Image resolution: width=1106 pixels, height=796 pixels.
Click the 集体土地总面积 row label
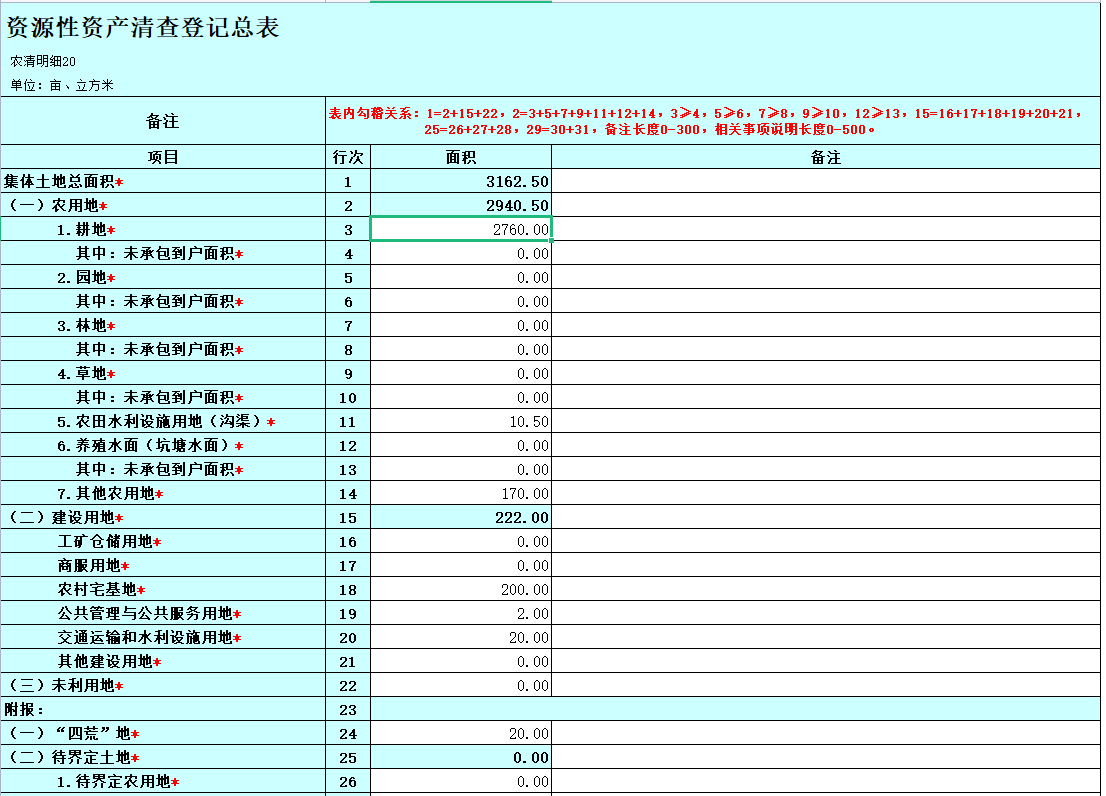[63, 181]
